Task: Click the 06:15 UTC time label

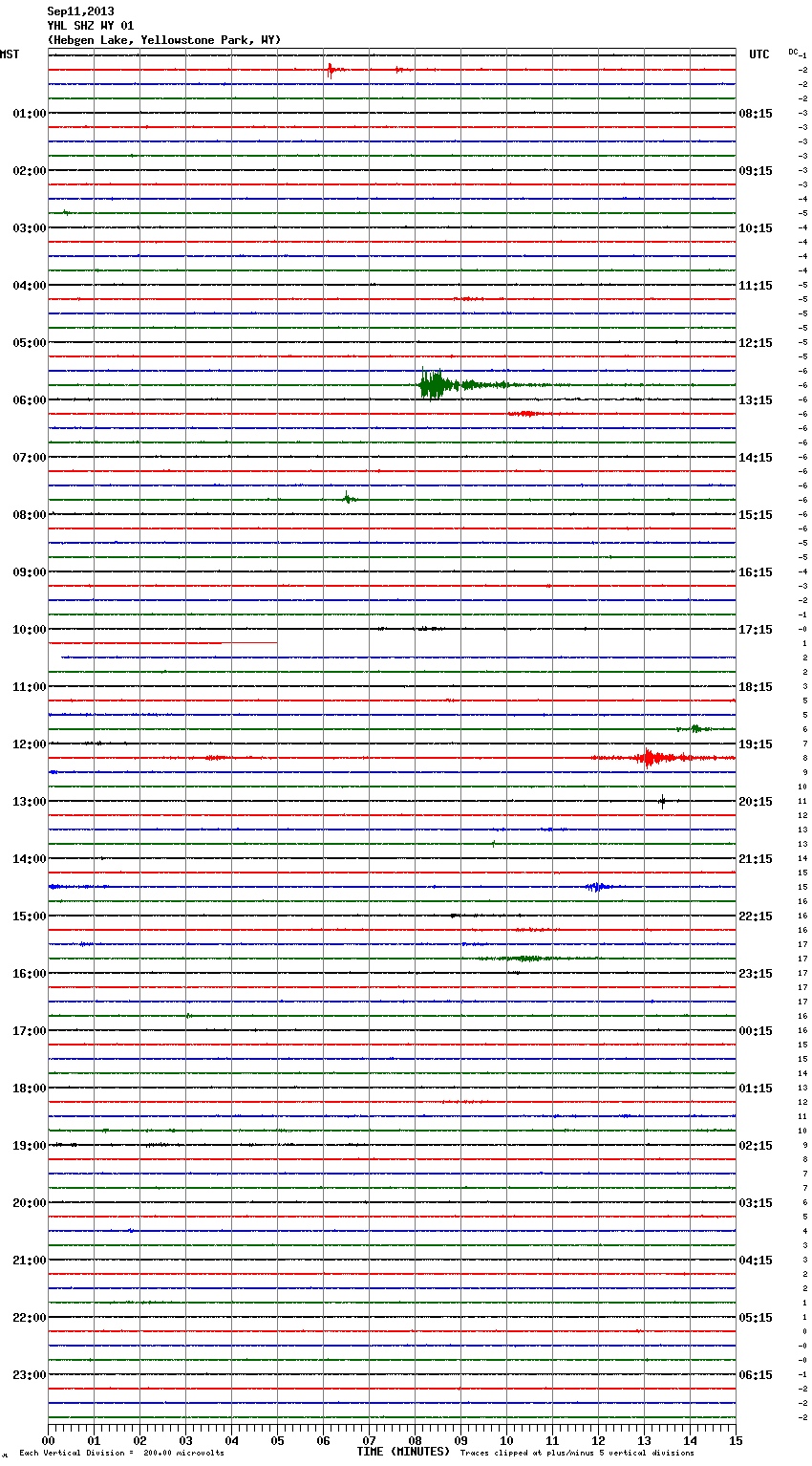Action: tap(756, 1375)
